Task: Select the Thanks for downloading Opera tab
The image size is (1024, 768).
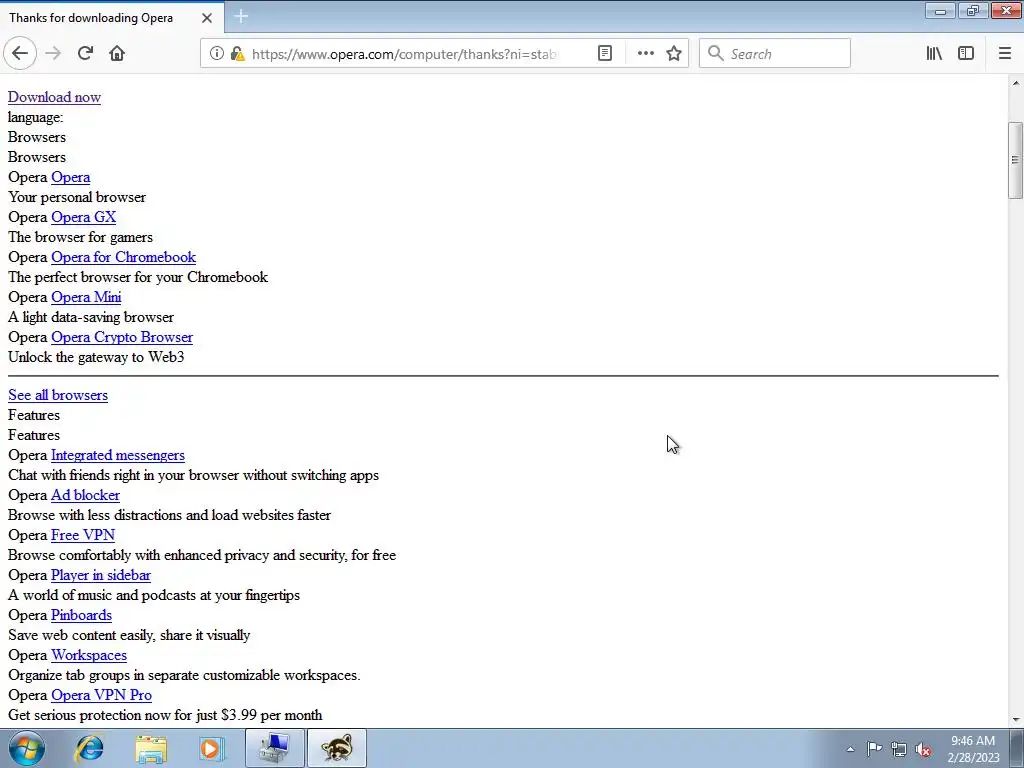Action: pyautogui.click(x=112, y=18)
